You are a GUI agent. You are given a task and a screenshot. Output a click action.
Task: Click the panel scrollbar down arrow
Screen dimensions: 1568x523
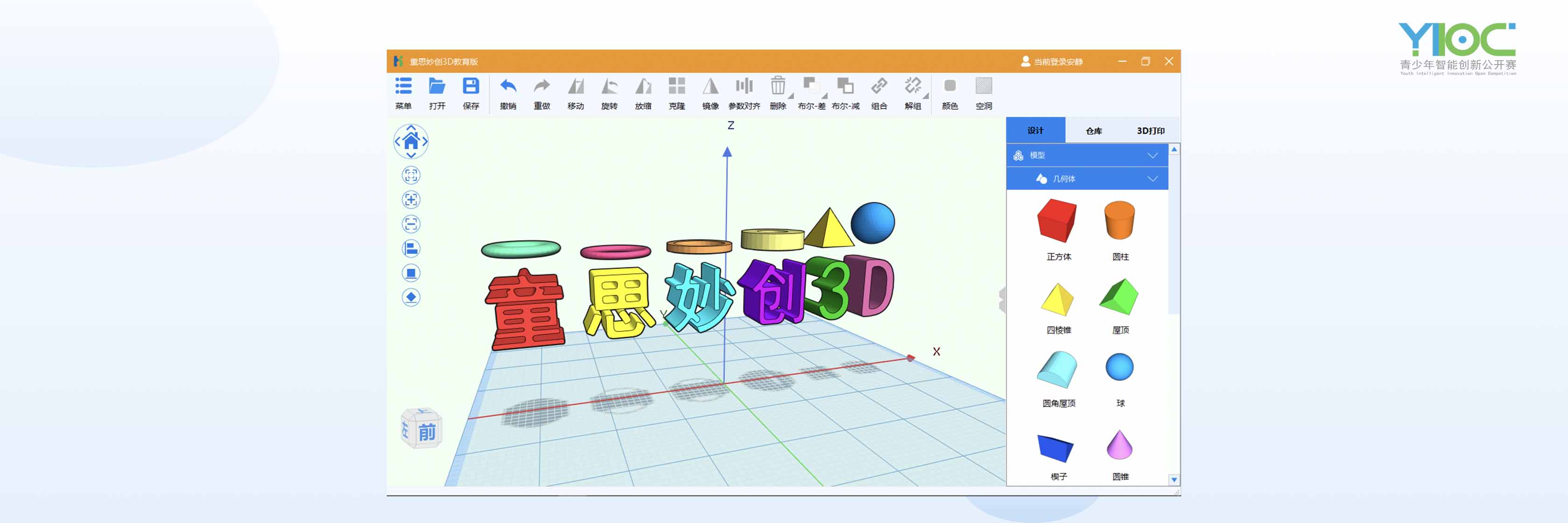1174,480
